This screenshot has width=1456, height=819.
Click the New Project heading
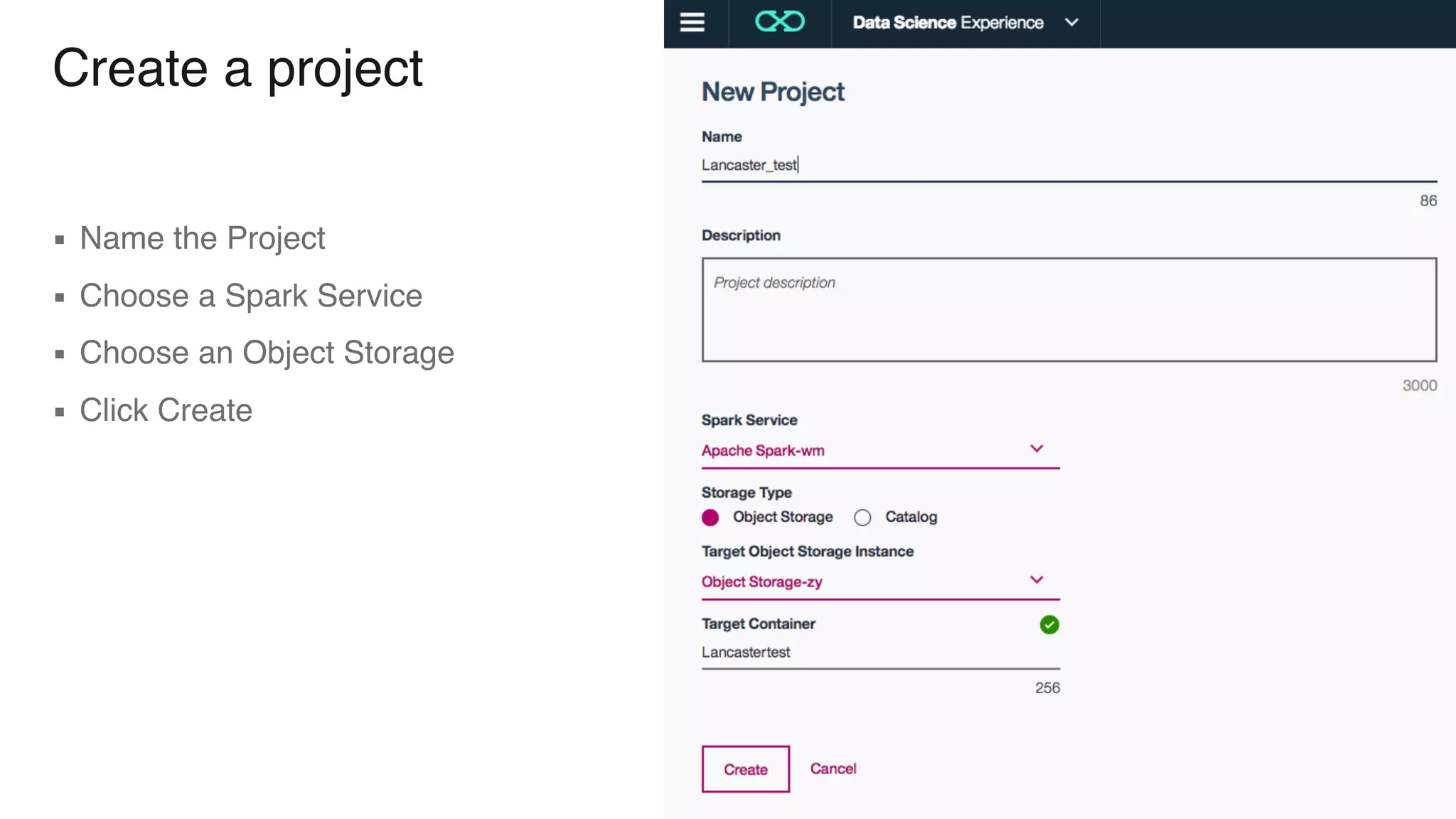point(773,92)
